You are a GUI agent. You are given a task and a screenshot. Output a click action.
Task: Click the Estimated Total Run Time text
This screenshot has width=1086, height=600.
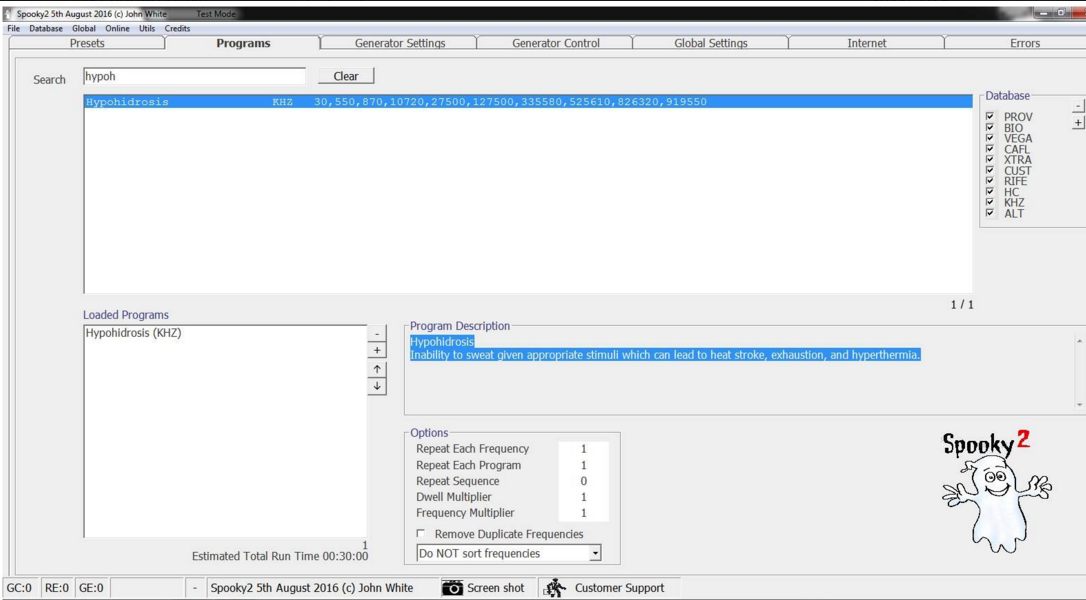[x=280, y=556]
